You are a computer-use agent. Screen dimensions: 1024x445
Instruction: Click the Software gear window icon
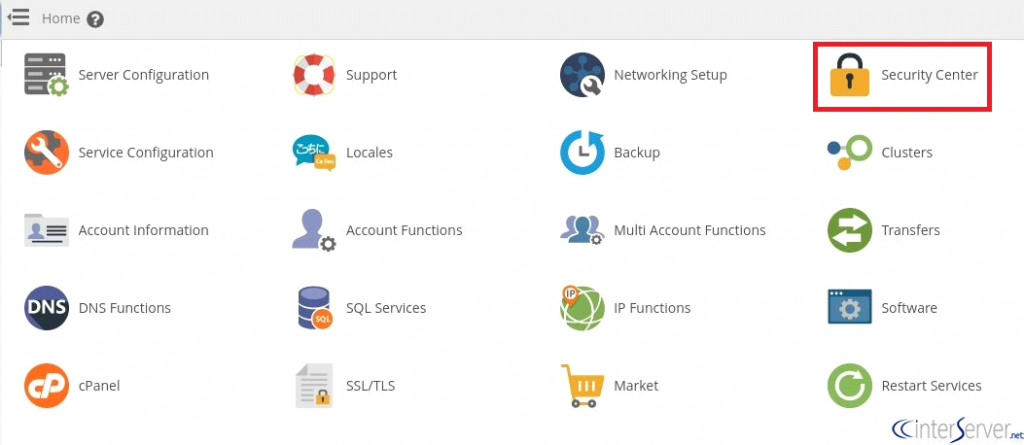coord(849,307)
